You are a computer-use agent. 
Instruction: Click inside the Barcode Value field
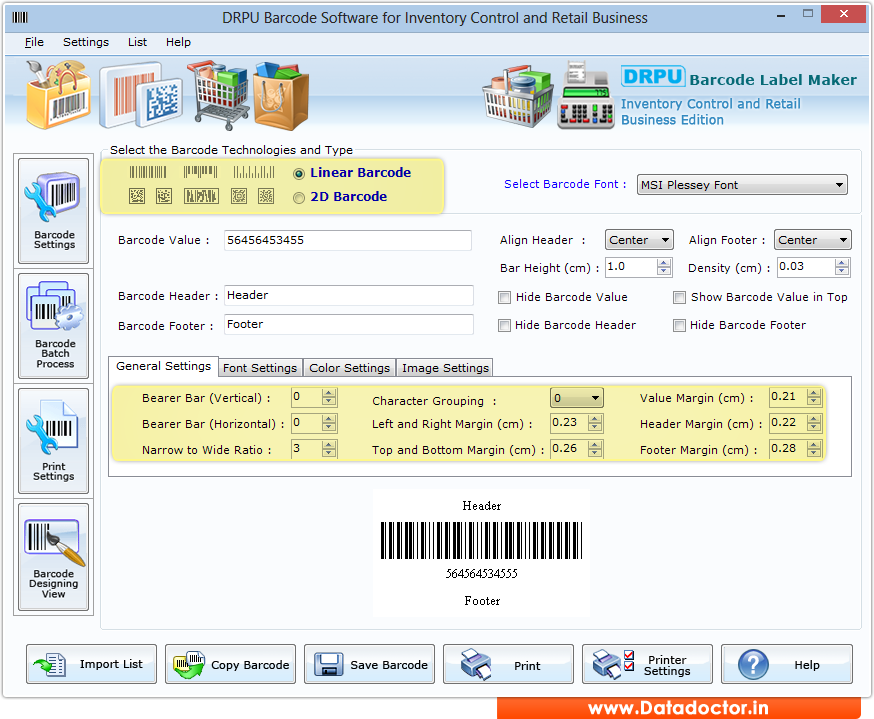pos(348,240)
